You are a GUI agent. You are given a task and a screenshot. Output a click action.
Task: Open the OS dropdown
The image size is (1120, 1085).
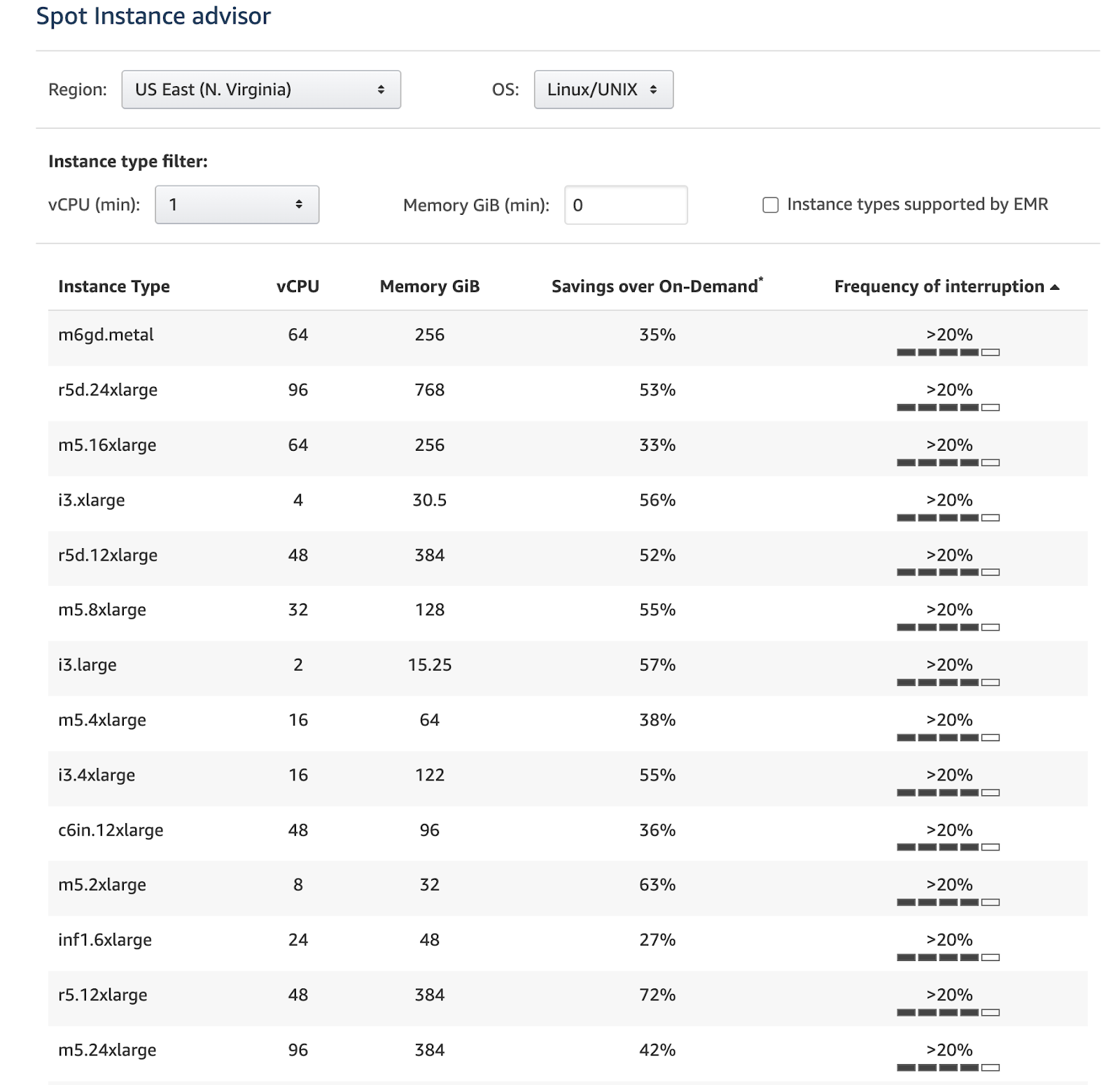603,90
